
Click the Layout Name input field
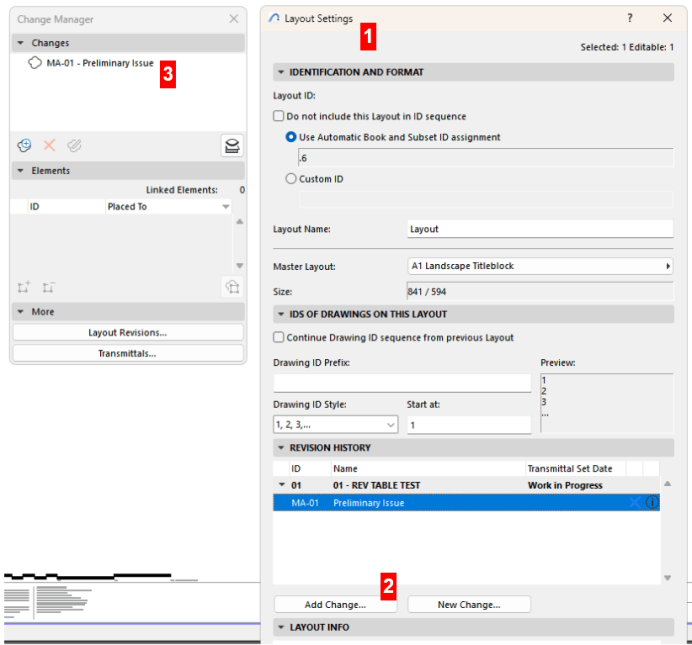click(x=540, y=229)
